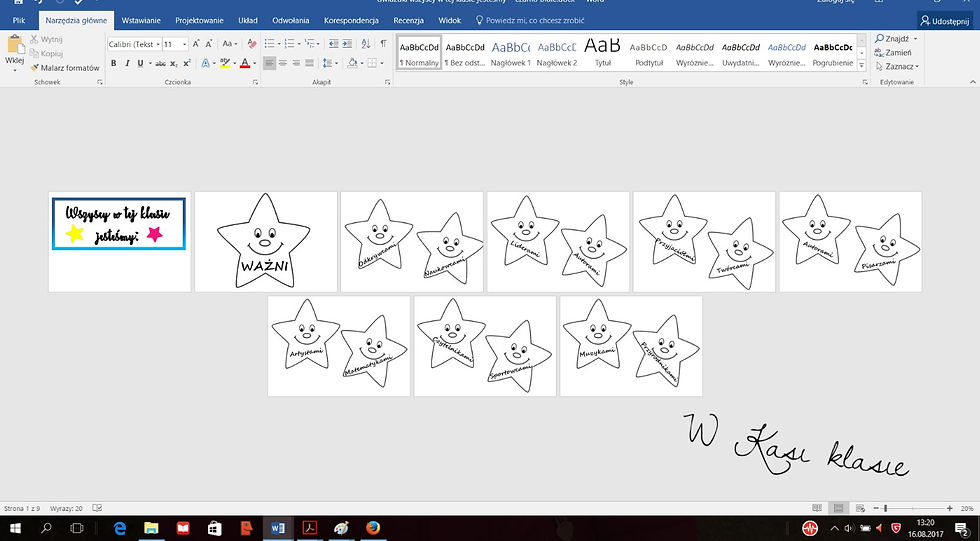This screenshot has width=980, height=541.
Task: Open Microsoft Edge from the taskbar
Action: pyautogui.click(x=119, y=529)
